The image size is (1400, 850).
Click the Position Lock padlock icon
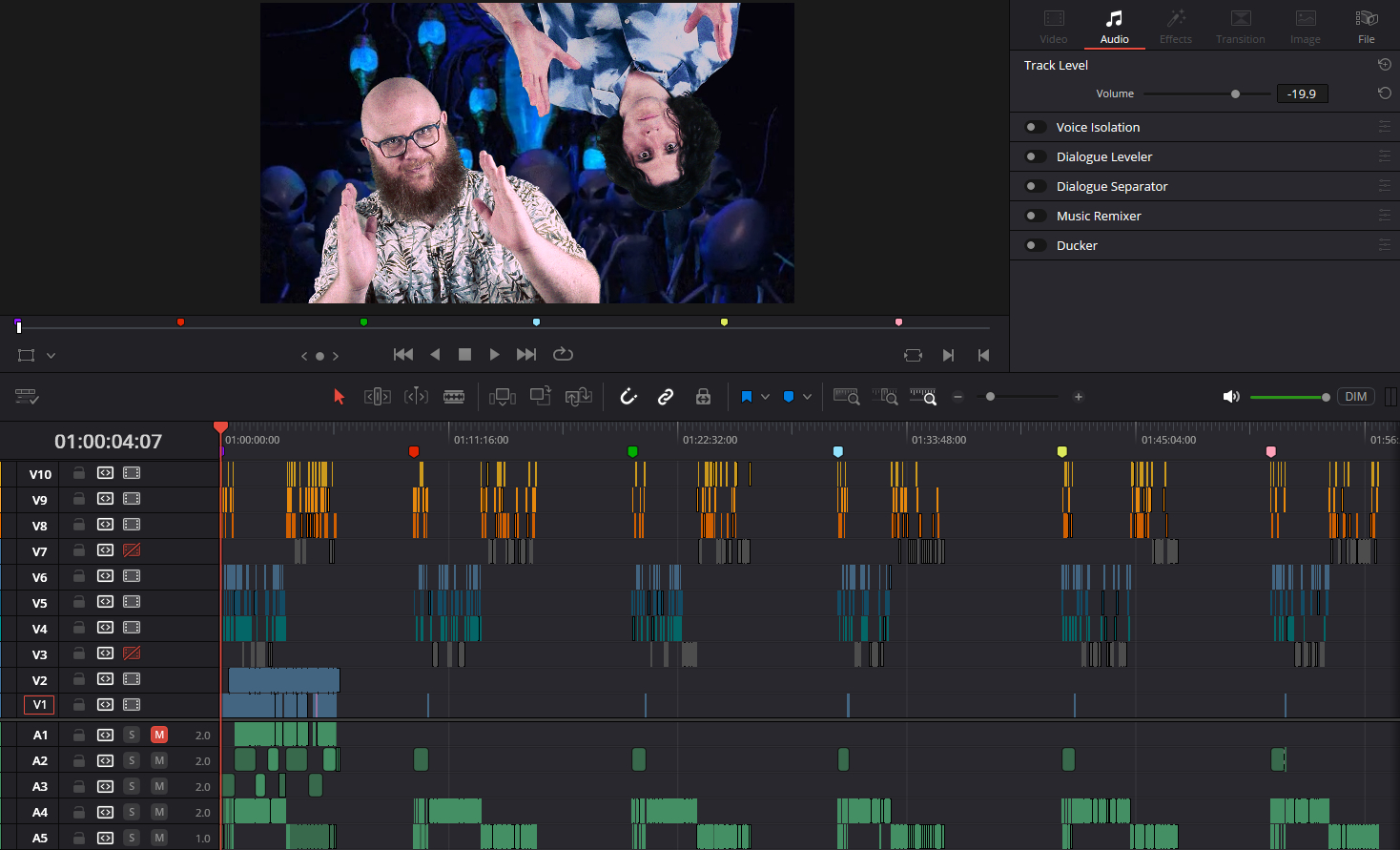pos(703,397)
